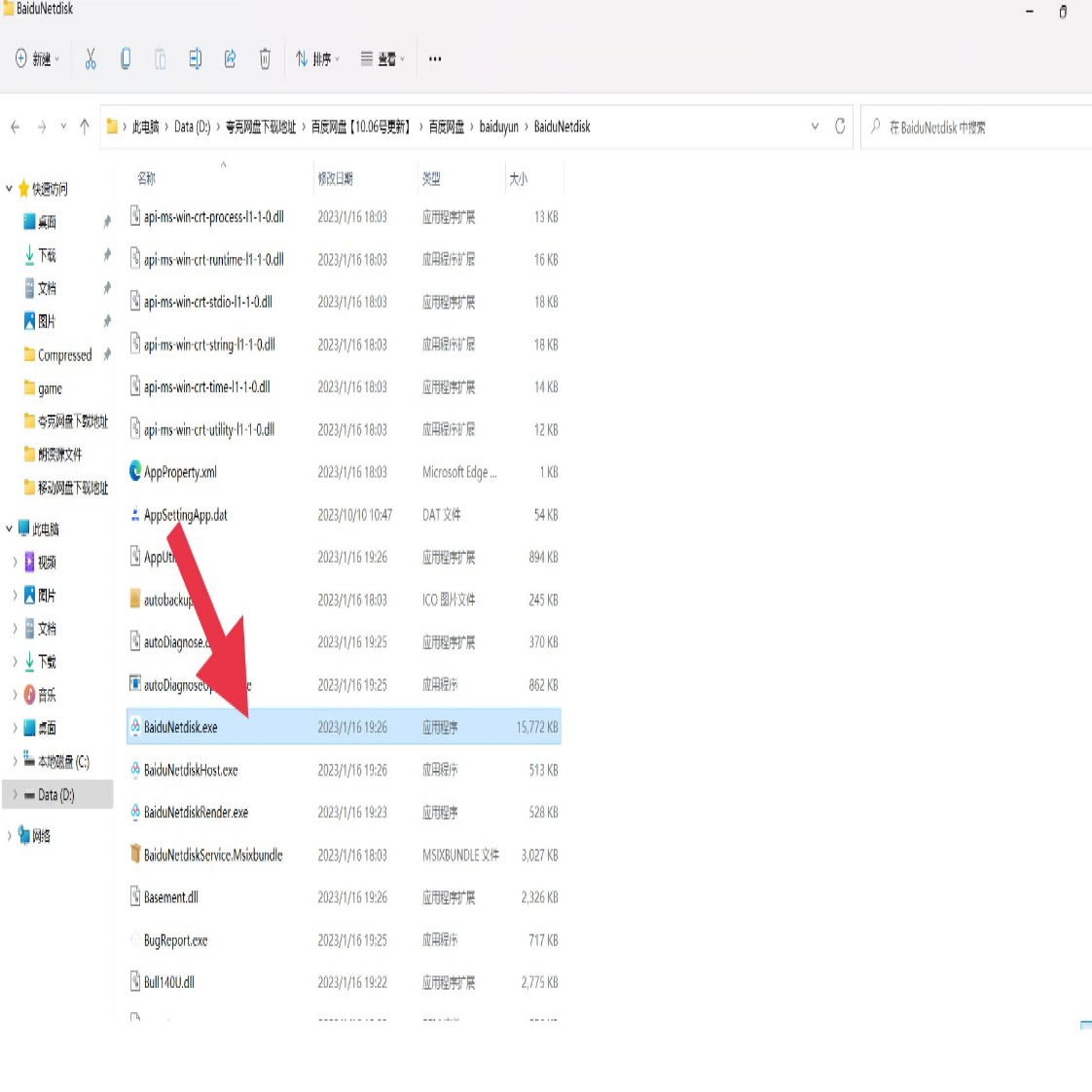Click the Rename icon in toolbar

[x=195, y=59]
